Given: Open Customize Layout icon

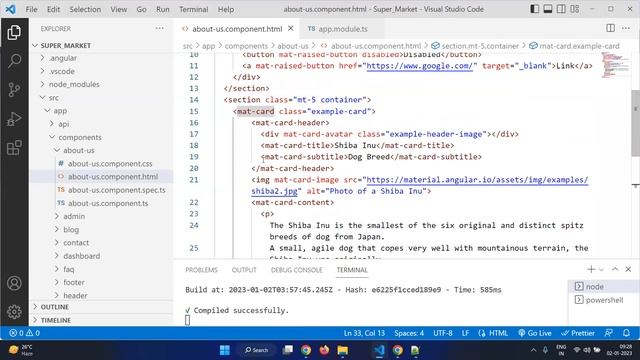Looking at the screenshot, I should coord(575,9).
